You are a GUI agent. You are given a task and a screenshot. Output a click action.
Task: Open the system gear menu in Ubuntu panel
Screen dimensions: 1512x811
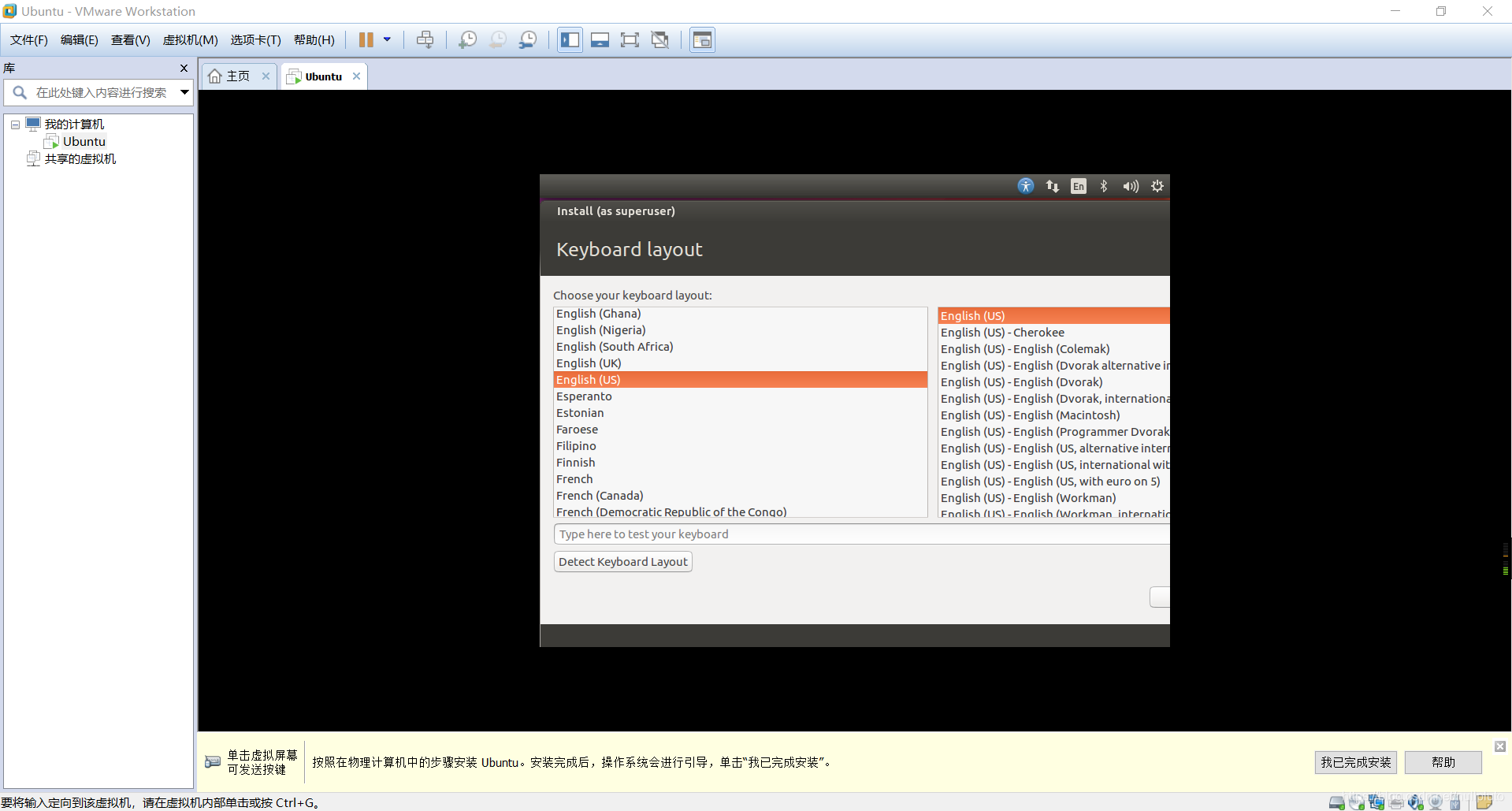(1157, 186)
